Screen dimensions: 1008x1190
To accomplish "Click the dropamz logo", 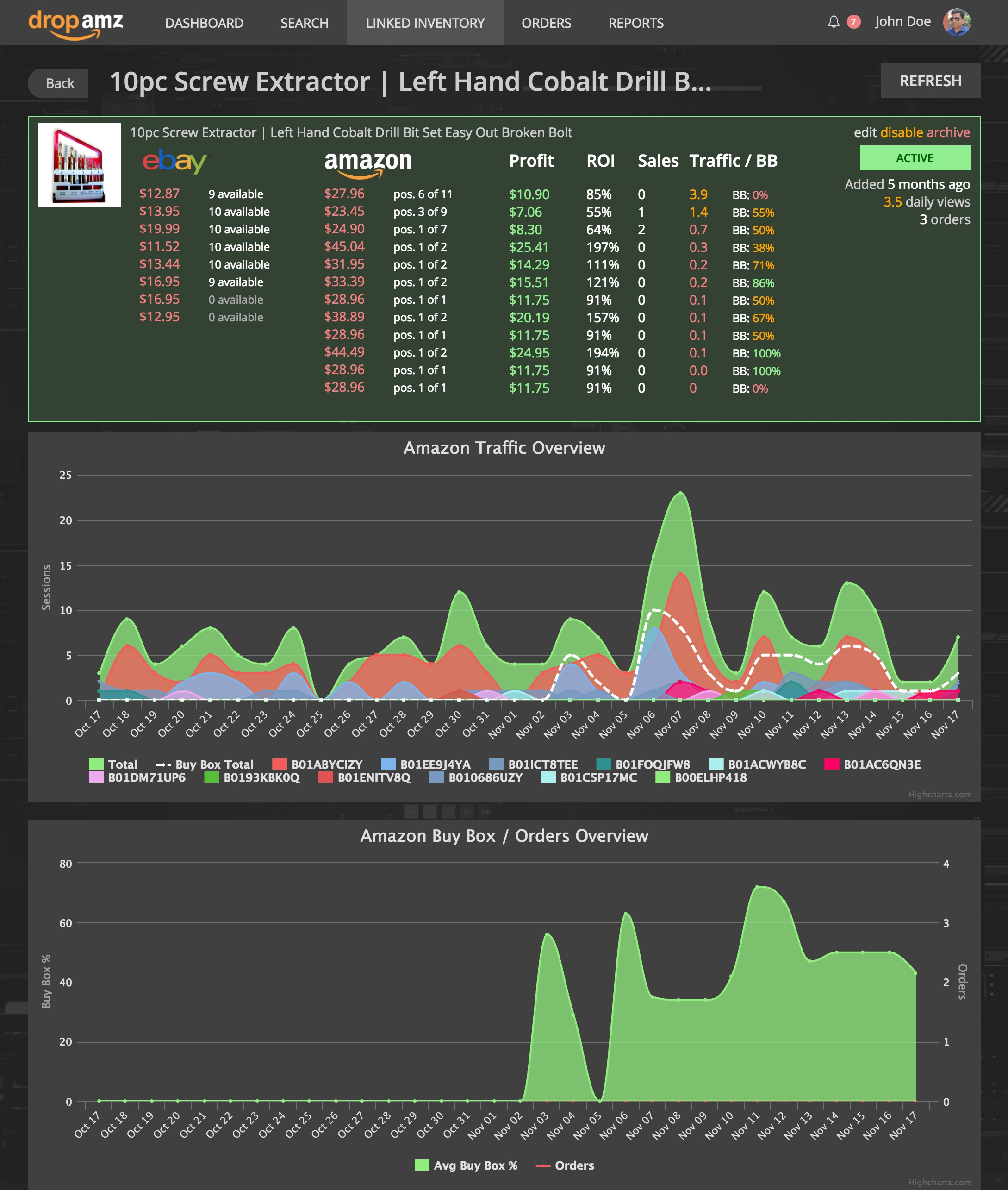I will [76, 23].
